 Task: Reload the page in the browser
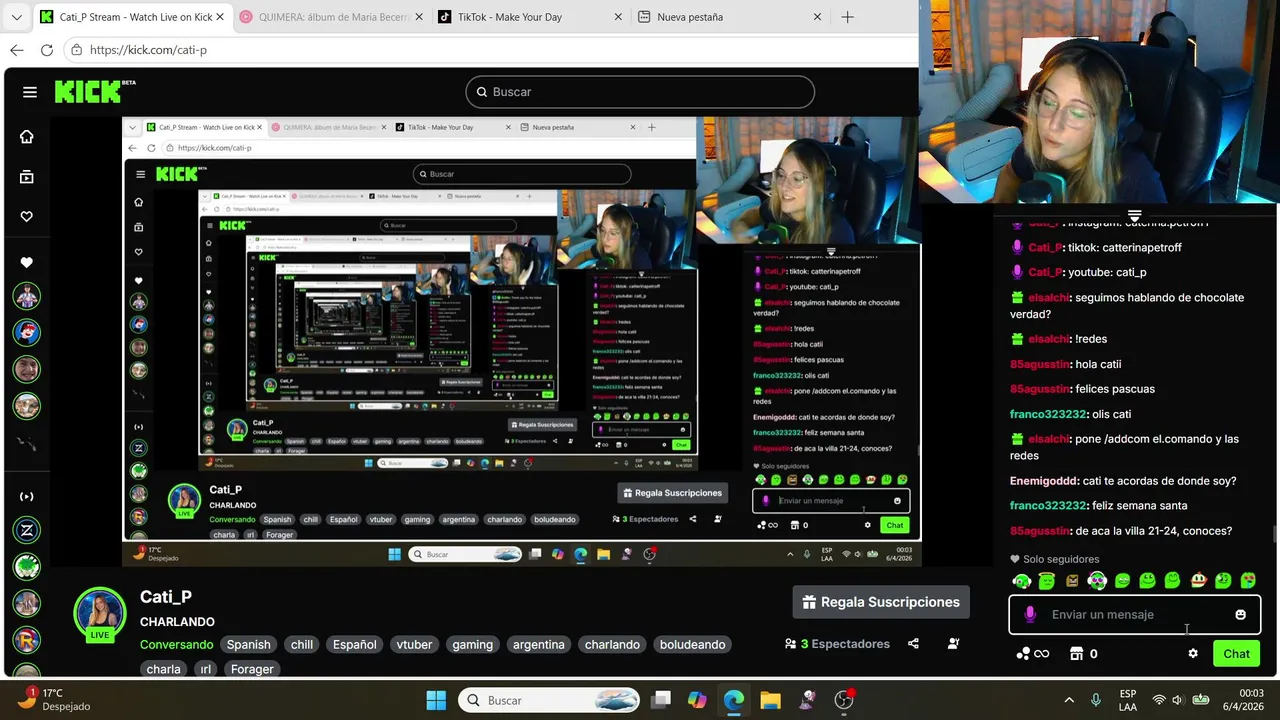pos(47,50)
